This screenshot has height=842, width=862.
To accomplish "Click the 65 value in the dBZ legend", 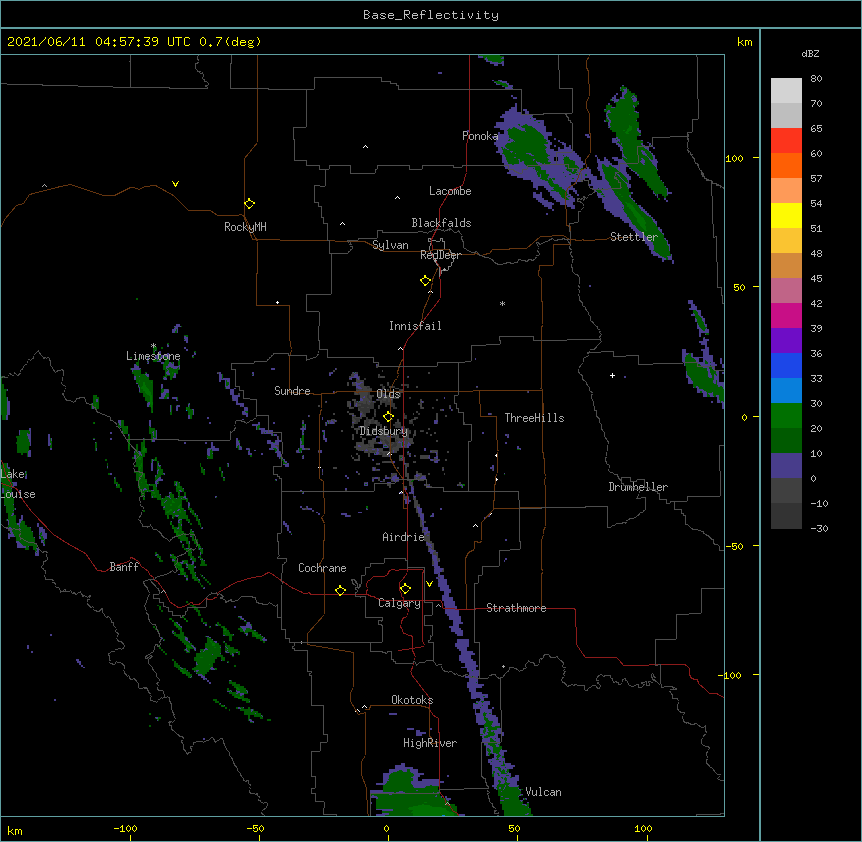I will tap(816, 128).
